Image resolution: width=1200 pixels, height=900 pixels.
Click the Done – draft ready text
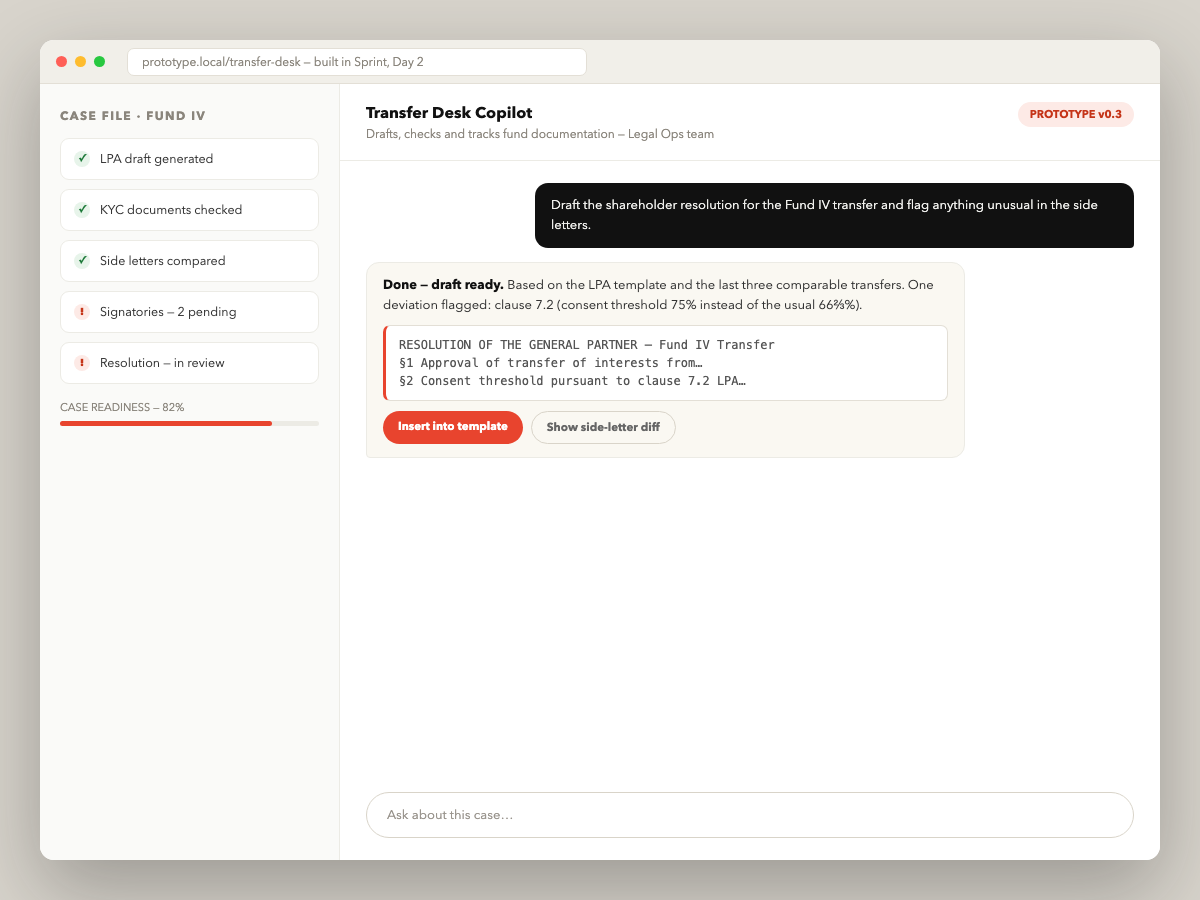pyautogui.click(x=443, y=285)
